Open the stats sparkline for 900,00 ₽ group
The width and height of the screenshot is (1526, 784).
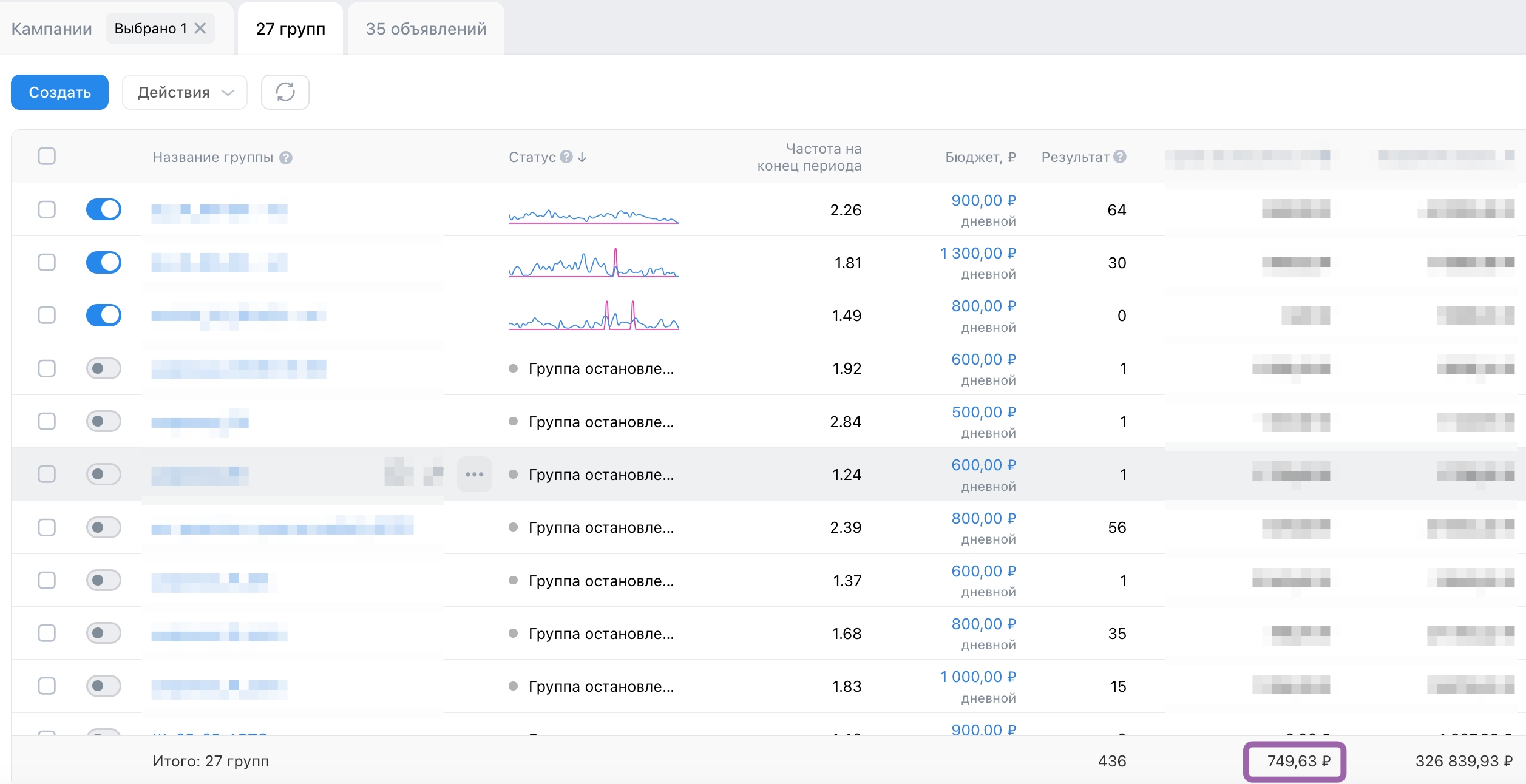[594, 215]
